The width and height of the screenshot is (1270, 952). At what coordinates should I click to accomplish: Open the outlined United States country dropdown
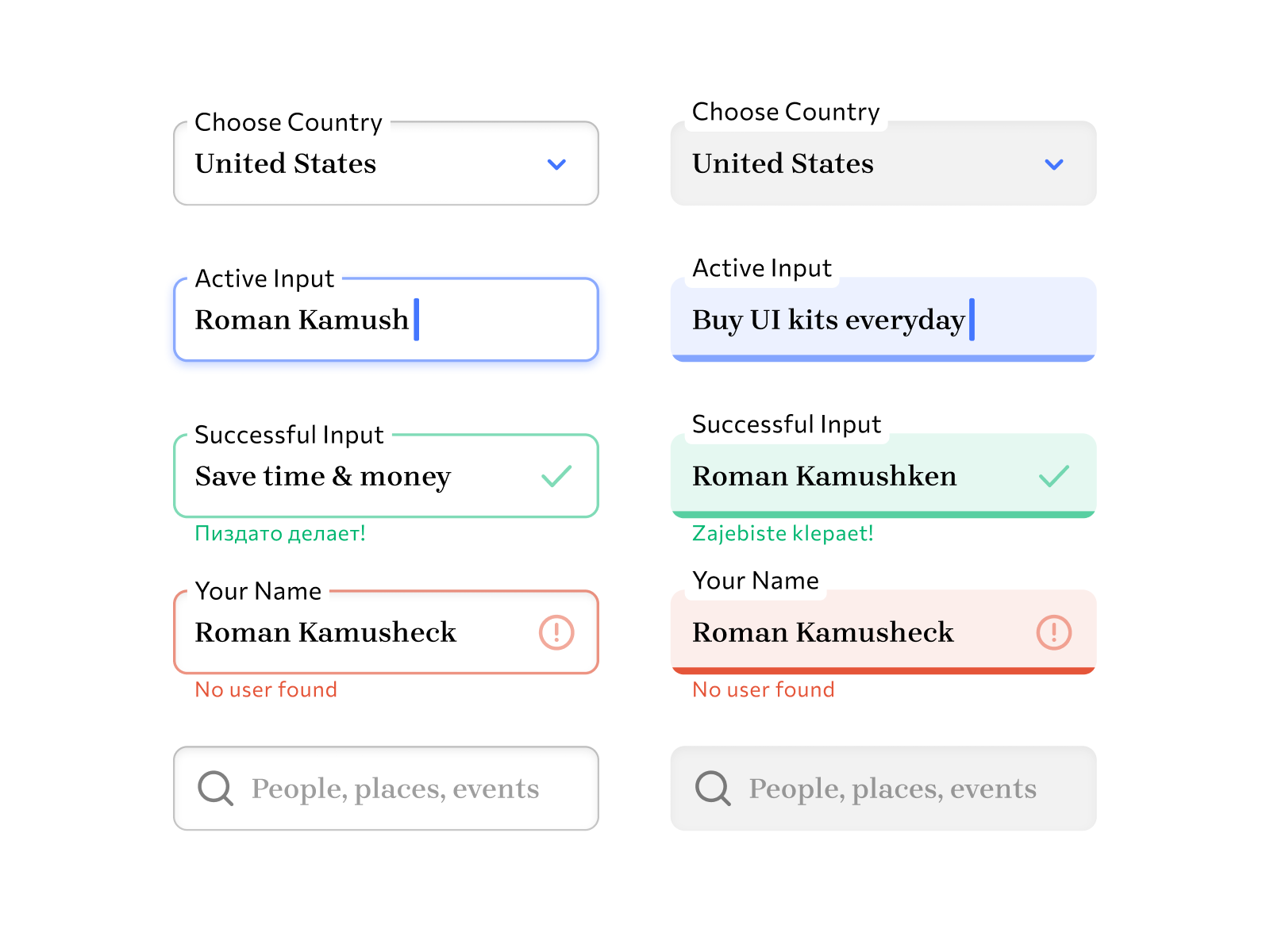tap(365, 164)
